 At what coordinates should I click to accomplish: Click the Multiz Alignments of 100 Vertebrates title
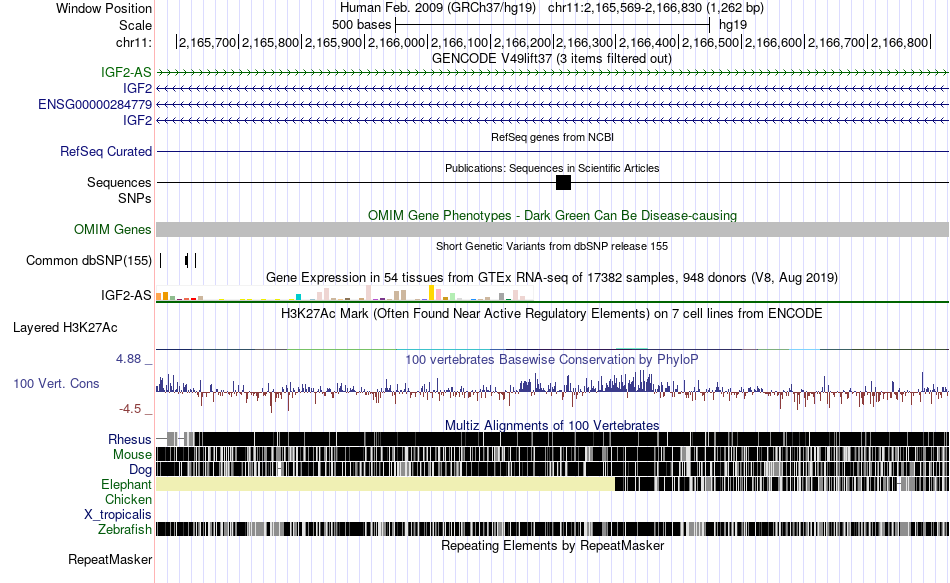pos(552,425)
